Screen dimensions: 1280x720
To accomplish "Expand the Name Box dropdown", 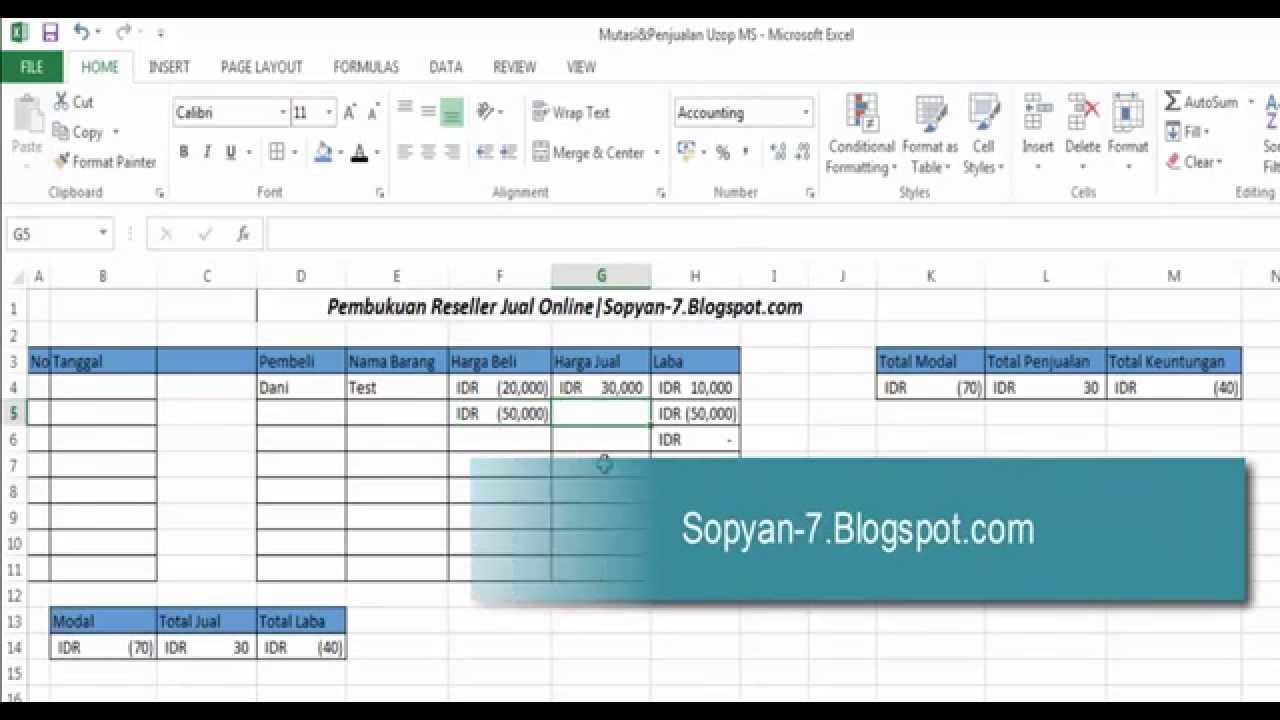I will pyautogui.click(x=103, y=234).
